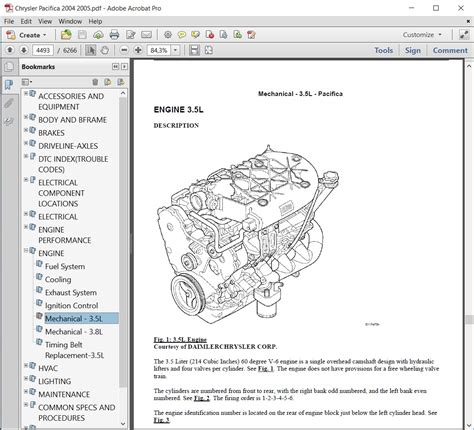Expand the BRAKES bookmark
The width and height of the screenshot is (474, 430).
(x=26, y=130)
